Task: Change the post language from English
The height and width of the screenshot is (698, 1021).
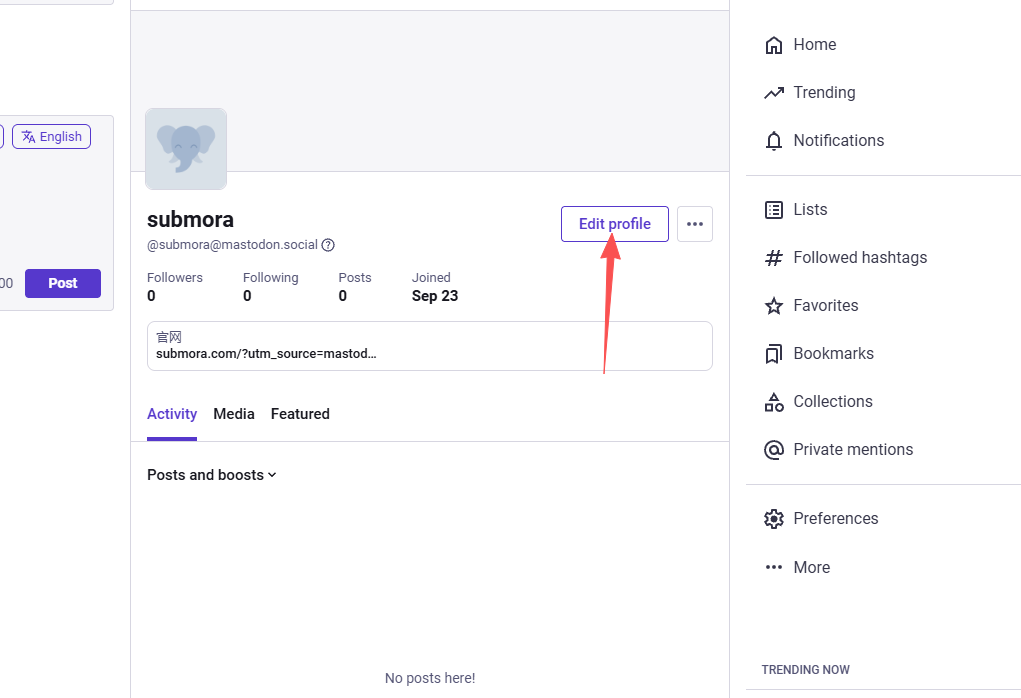Action: 51,137
